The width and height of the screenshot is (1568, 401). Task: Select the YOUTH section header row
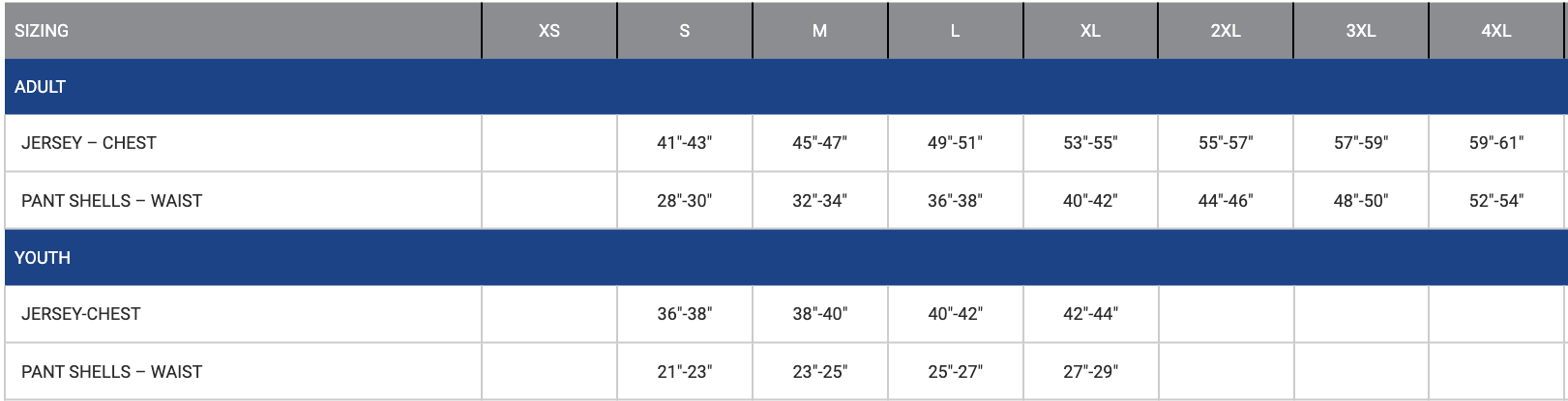(43, 258)
